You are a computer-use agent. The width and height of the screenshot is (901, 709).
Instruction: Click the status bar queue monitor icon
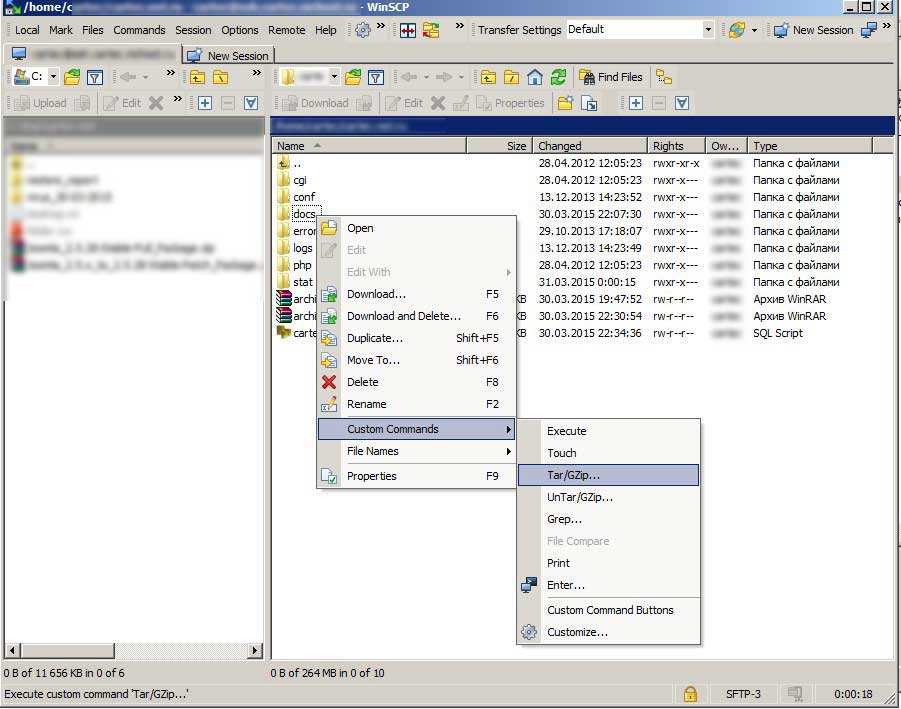pyautogui.click(x=795, y=694)
